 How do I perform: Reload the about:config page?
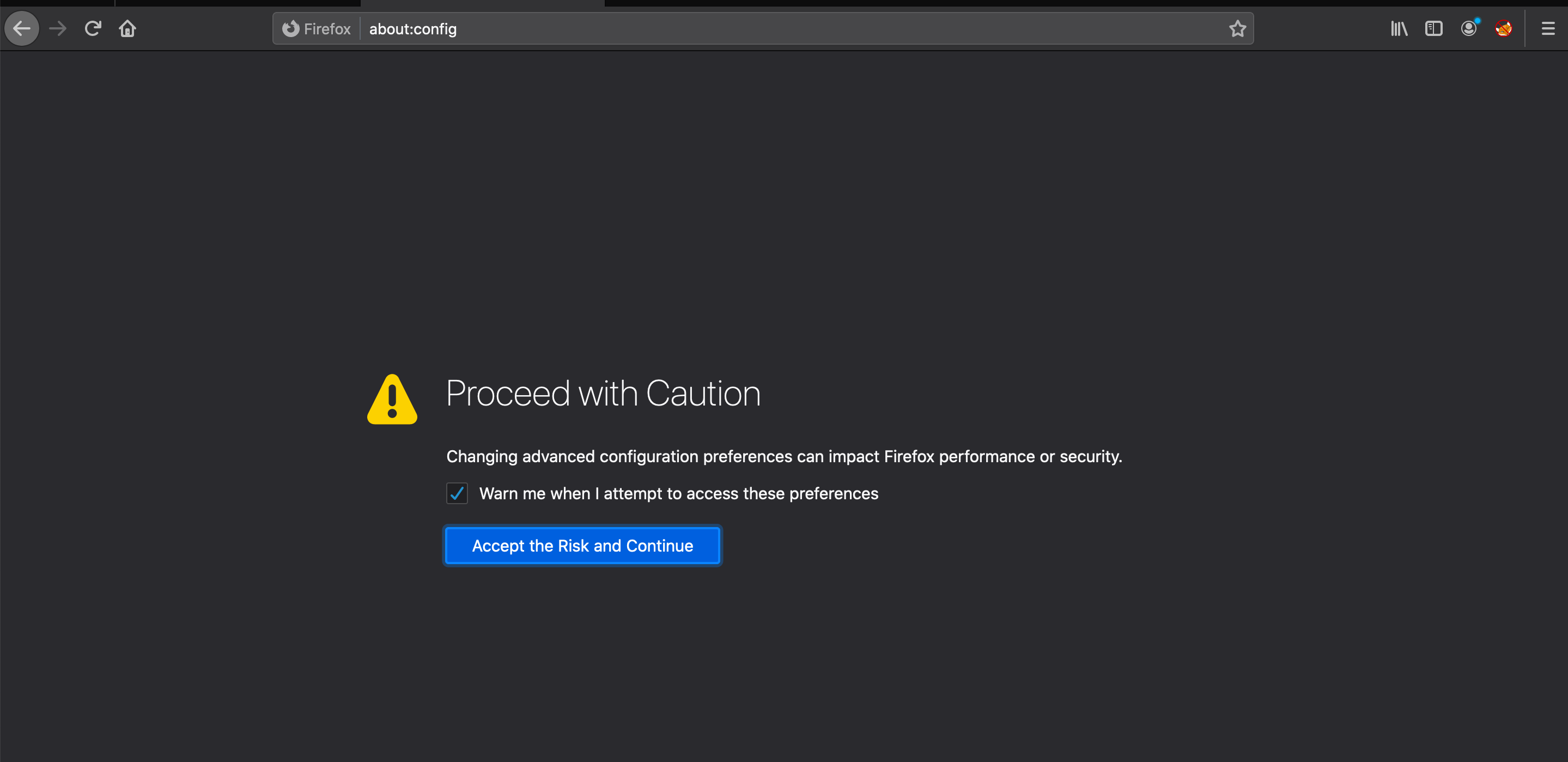(93, 29)
